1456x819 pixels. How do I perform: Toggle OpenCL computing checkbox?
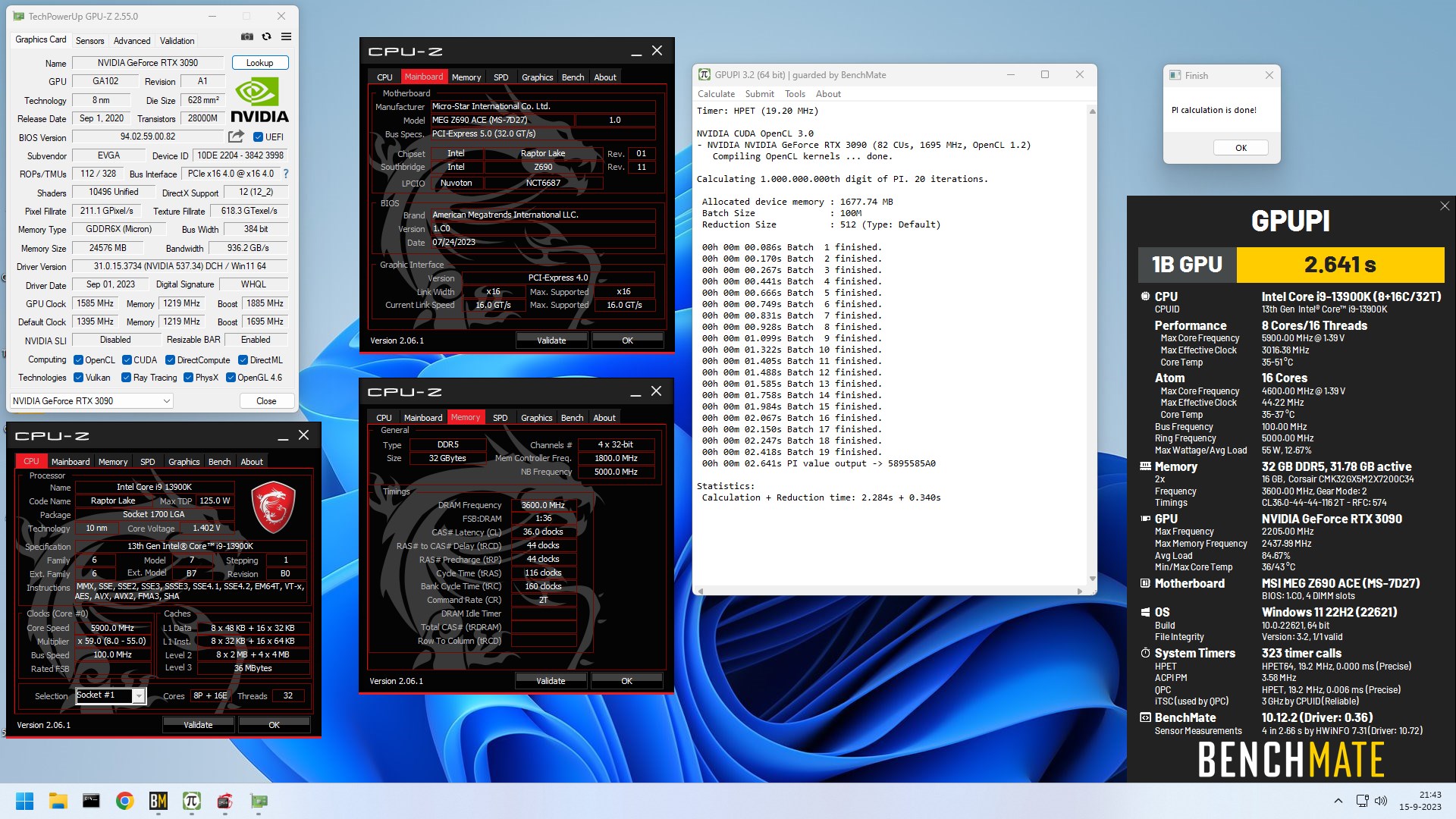78,360
